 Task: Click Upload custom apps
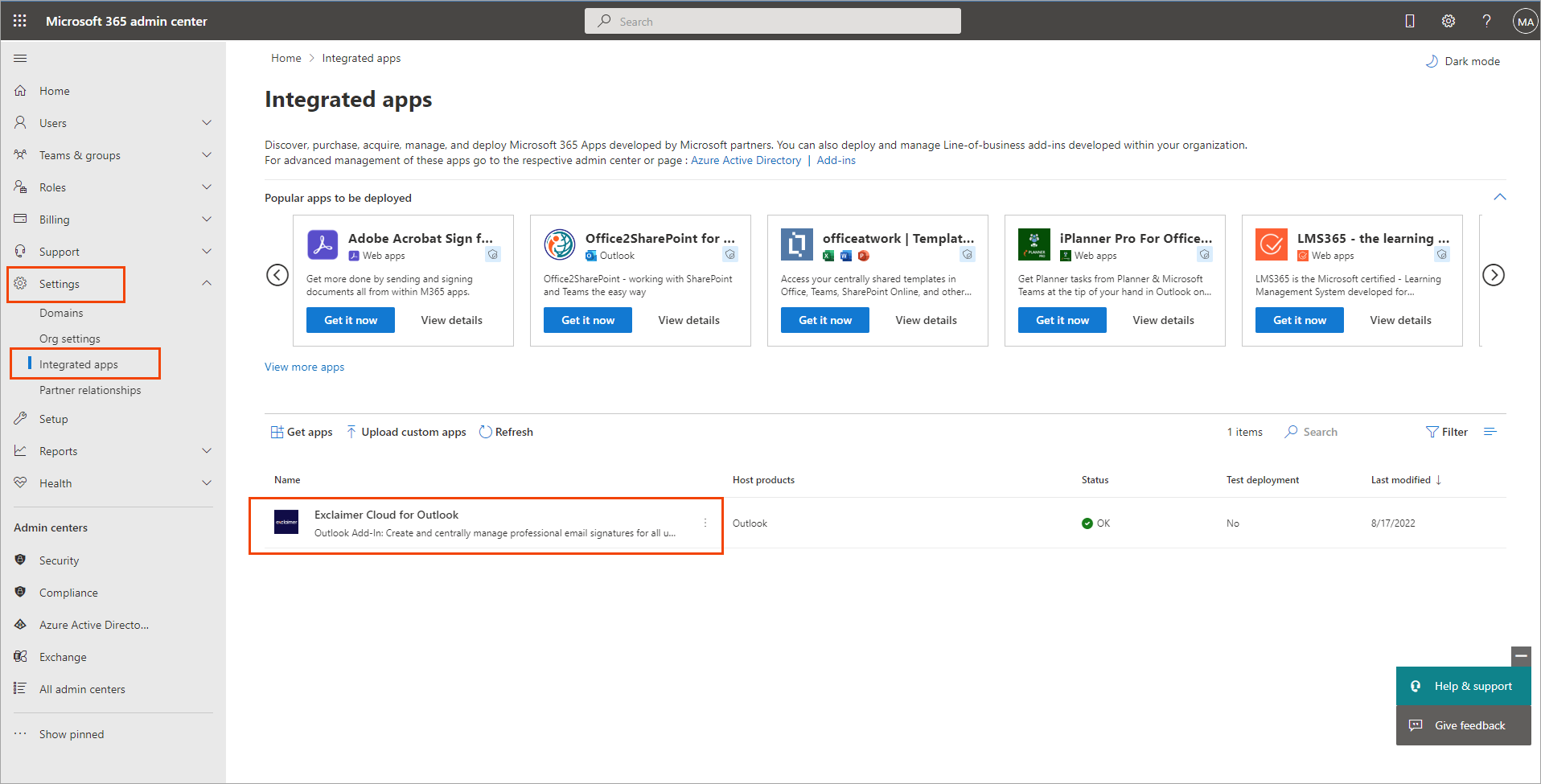(406, 432)
